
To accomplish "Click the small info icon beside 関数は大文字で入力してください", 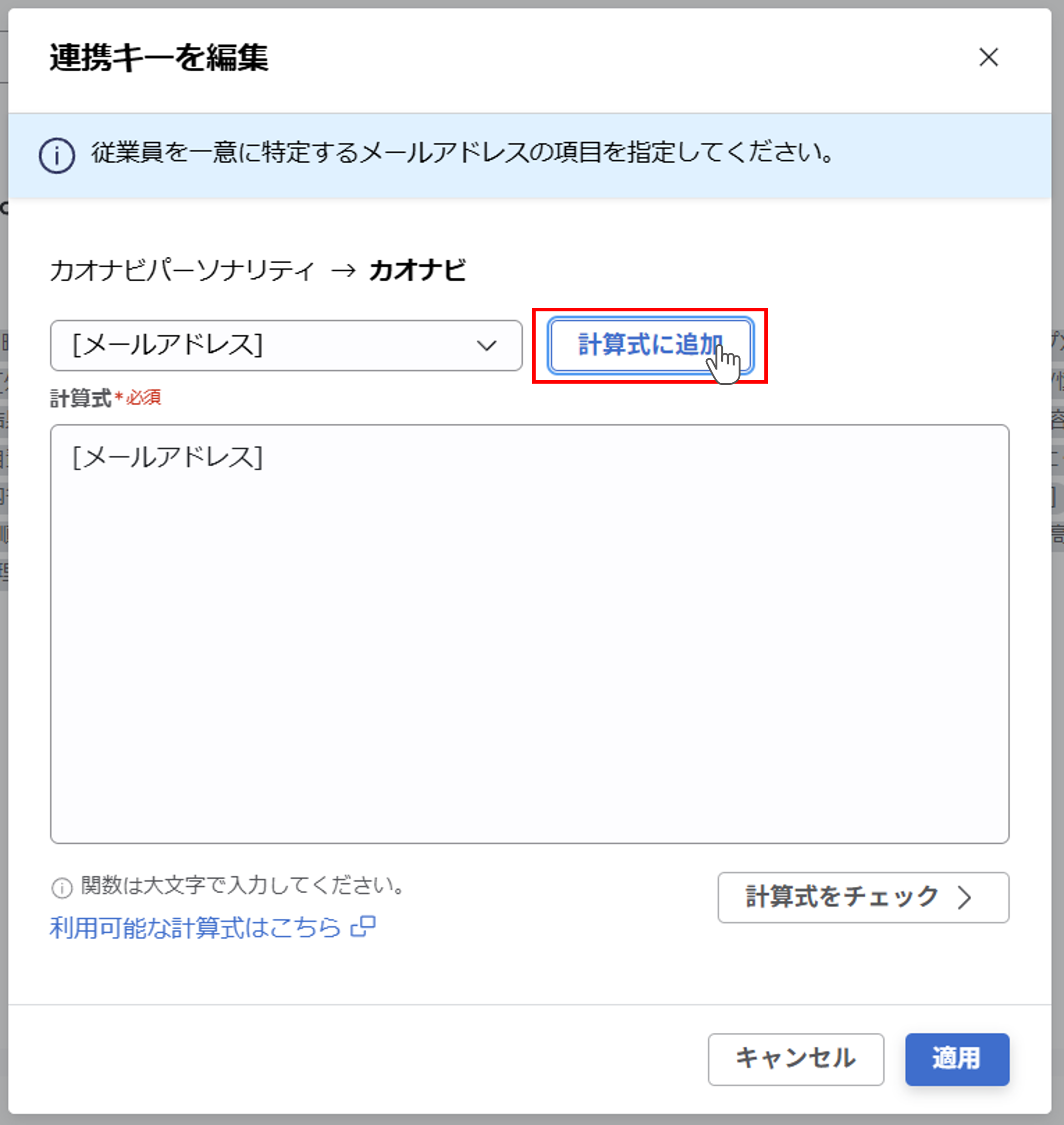I will 62,887.
